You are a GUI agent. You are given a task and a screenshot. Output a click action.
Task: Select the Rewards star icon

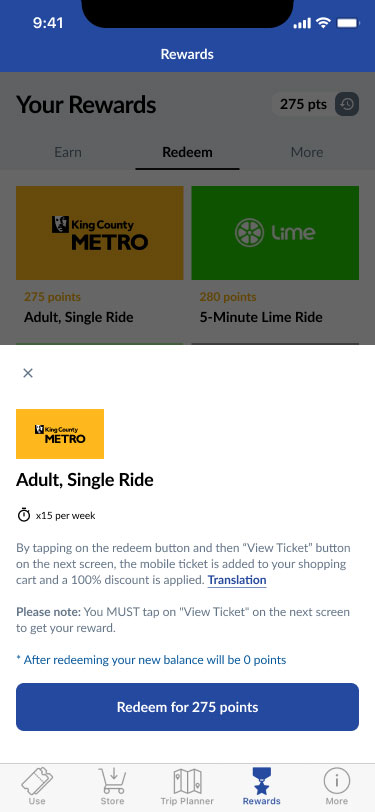pyautogui.click(x=262, y=781)
